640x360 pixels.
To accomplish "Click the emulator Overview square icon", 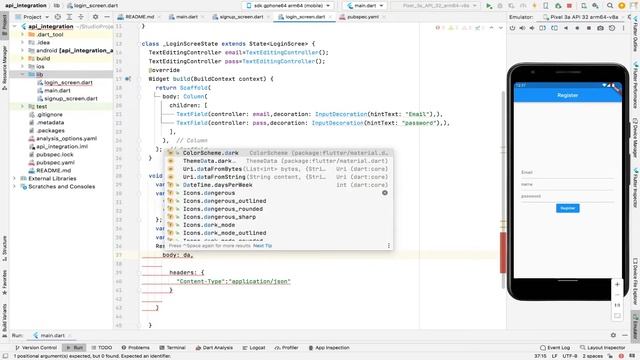I will (x=589, y=28).
